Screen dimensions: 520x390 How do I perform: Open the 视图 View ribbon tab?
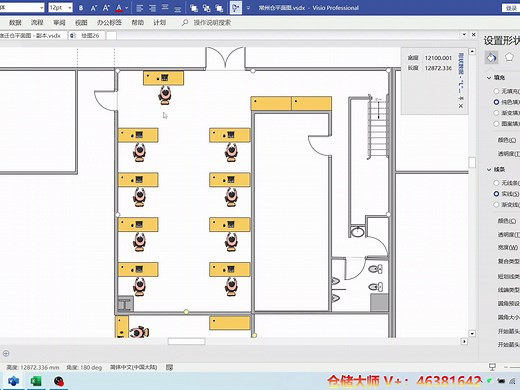click(81, 23)
